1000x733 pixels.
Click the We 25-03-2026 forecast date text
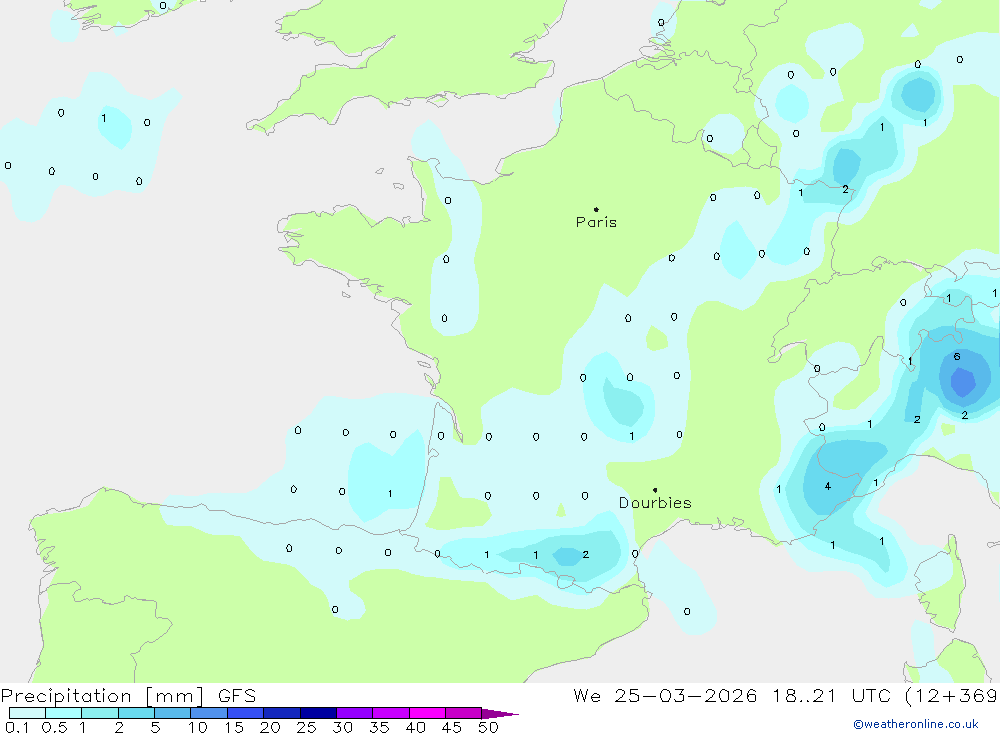(x=665, y=695)
